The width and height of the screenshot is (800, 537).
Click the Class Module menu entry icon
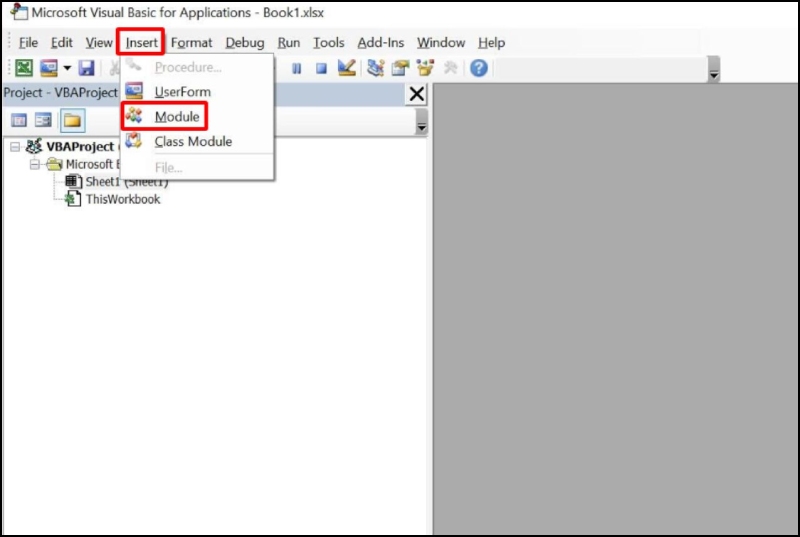pyautogui.click(x=134, y=140)
